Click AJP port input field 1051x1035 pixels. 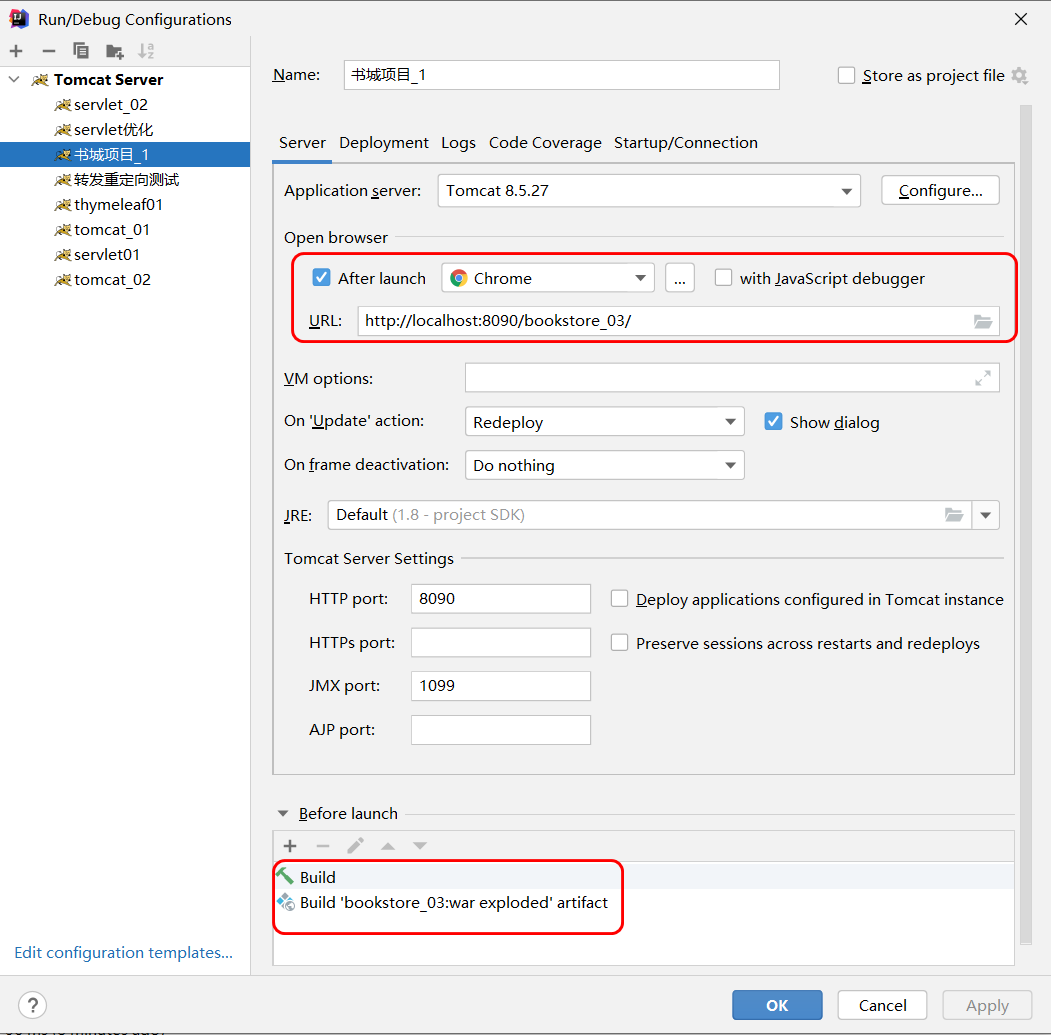[x=501, y=730]
